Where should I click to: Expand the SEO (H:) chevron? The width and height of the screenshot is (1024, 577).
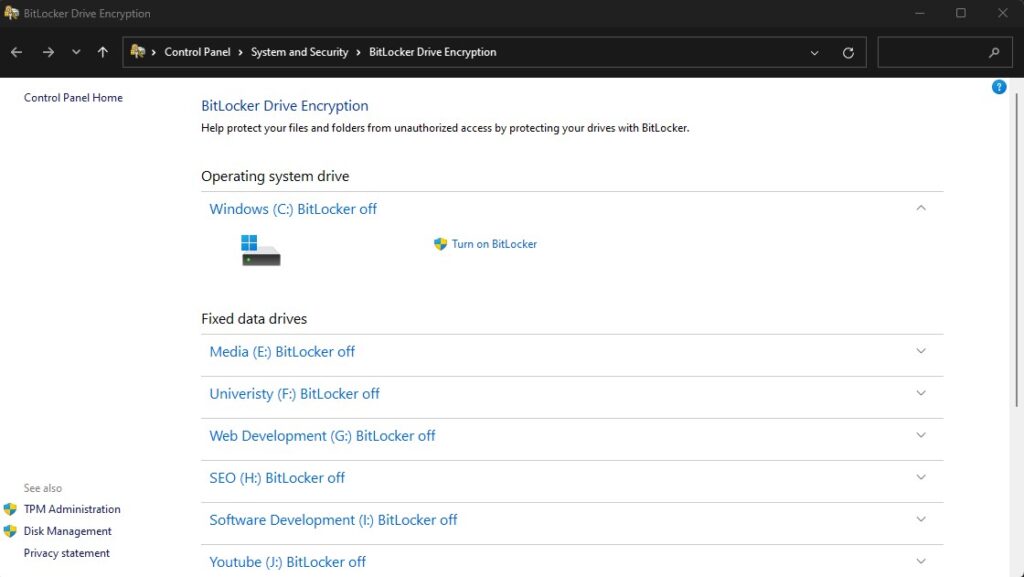921,477
